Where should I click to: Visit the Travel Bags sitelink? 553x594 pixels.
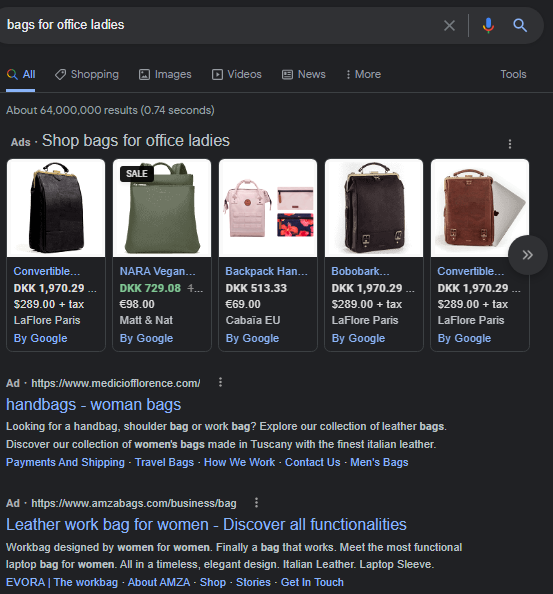(x=164, y=462)
